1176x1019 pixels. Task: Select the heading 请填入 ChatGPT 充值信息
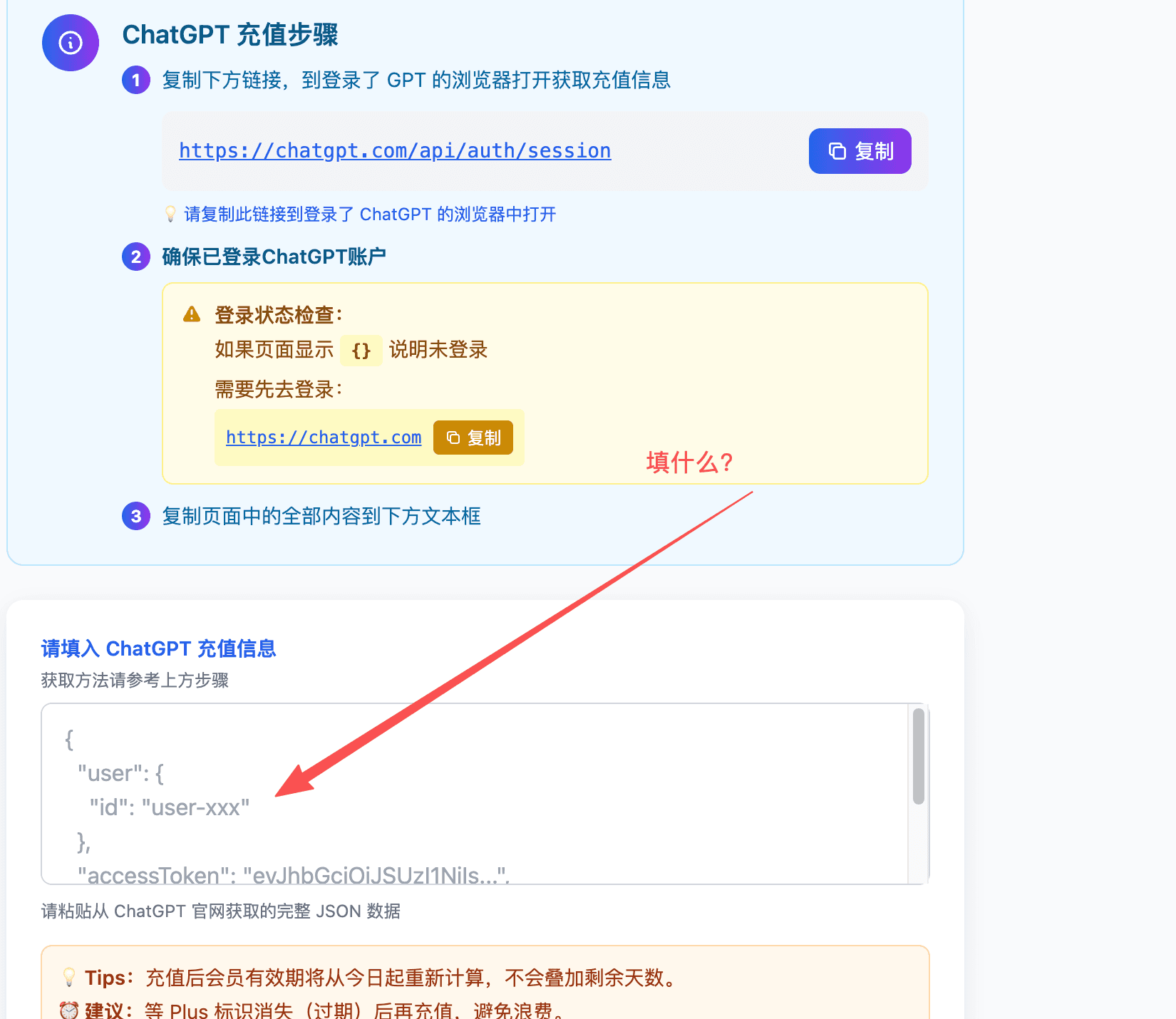click(158, 648)
